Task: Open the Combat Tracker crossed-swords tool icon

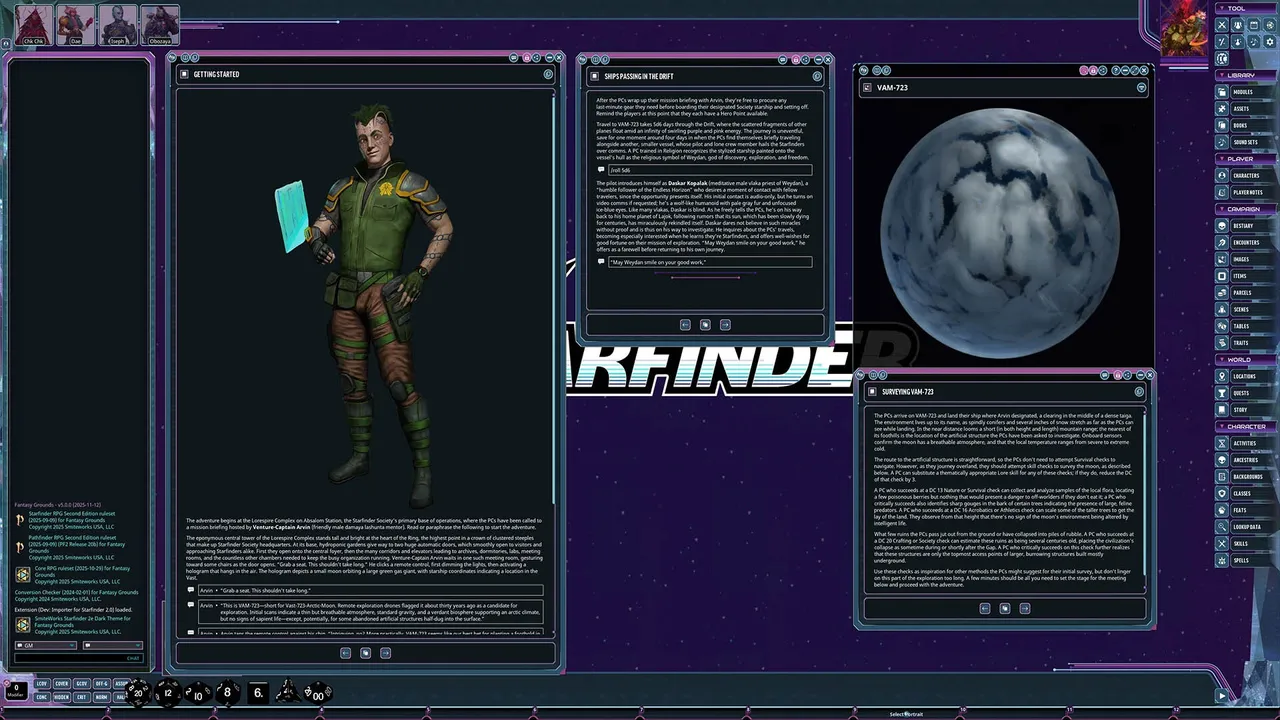Action: point(1222,25)
